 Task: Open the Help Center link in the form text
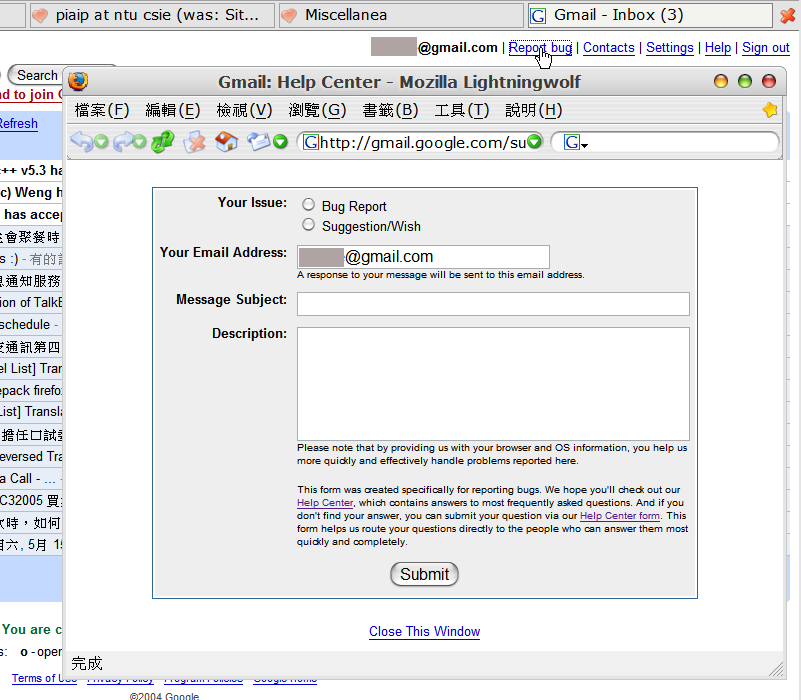[x=325, y=503]
